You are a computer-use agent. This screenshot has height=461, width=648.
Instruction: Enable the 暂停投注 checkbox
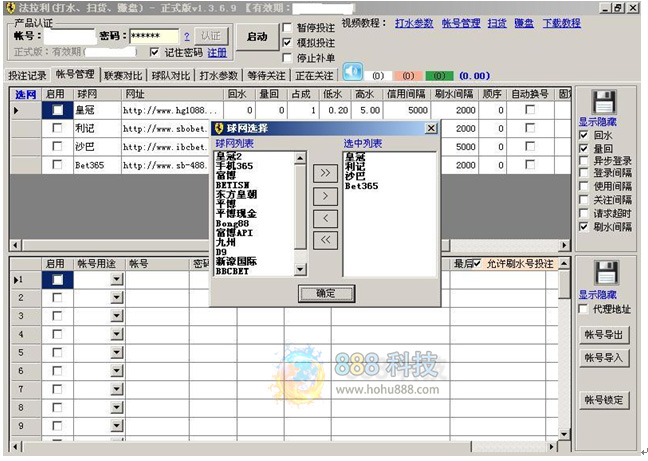tap(287, 28)
